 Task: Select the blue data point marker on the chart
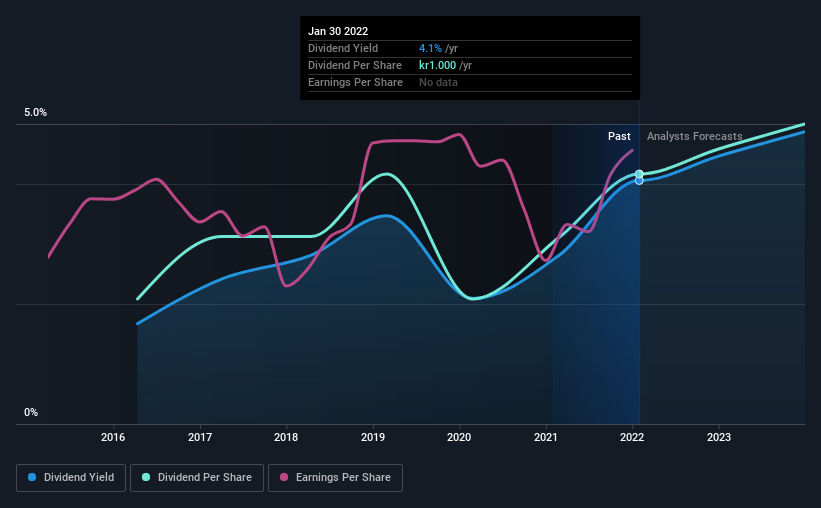639,181
